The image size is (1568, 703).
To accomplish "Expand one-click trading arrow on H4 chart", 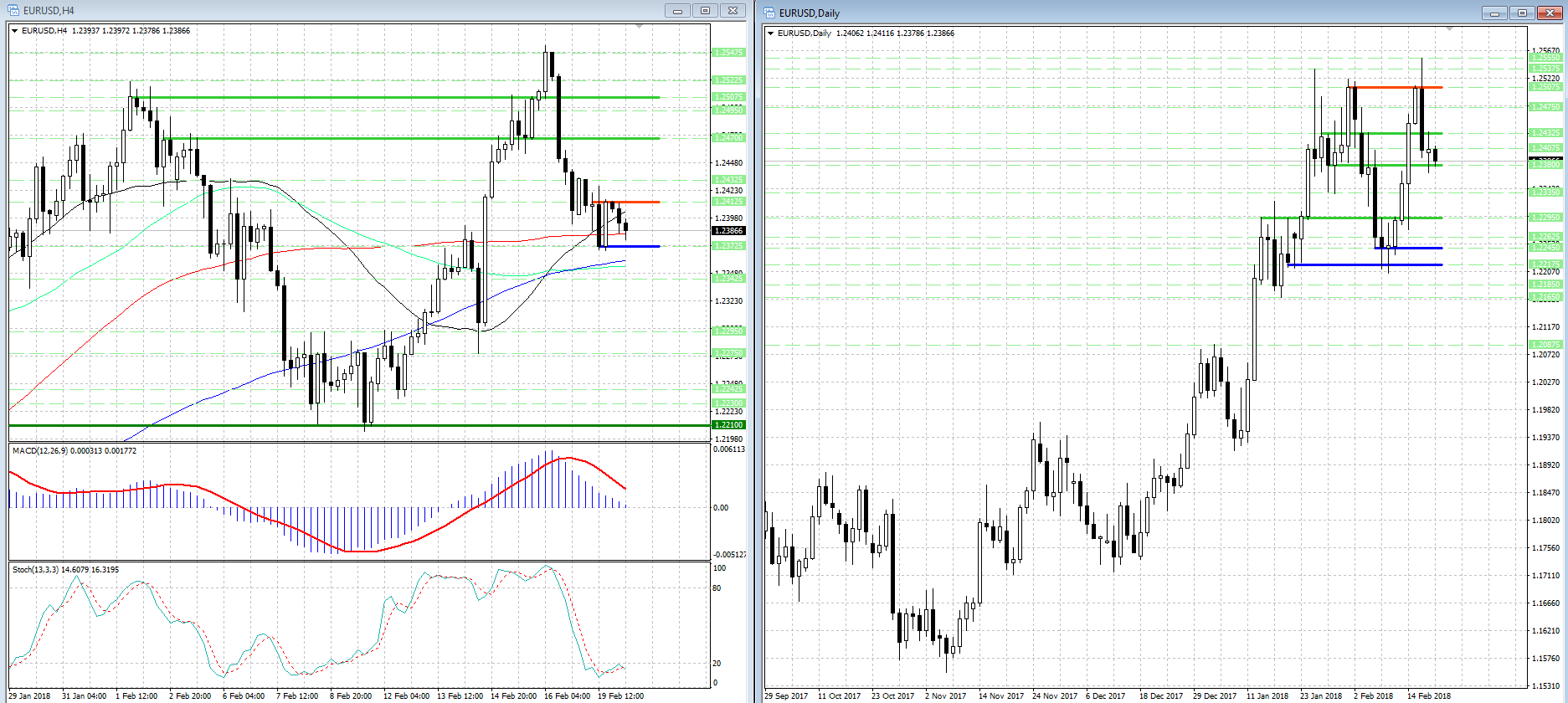I will [15, 31].
